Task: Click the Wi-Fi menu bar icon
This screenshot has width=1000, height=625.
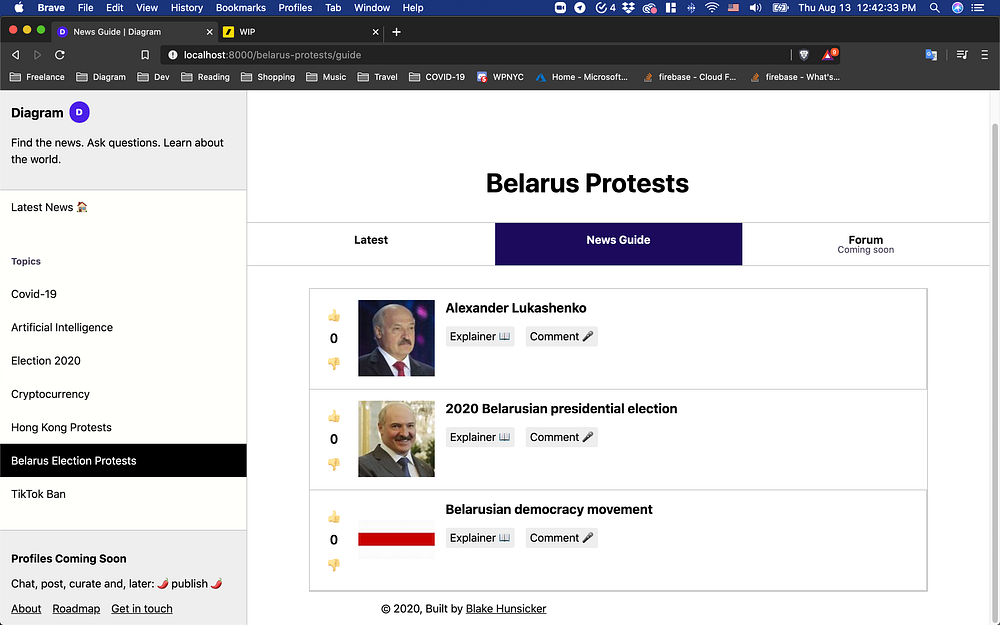Action: (x=712, y=8)
